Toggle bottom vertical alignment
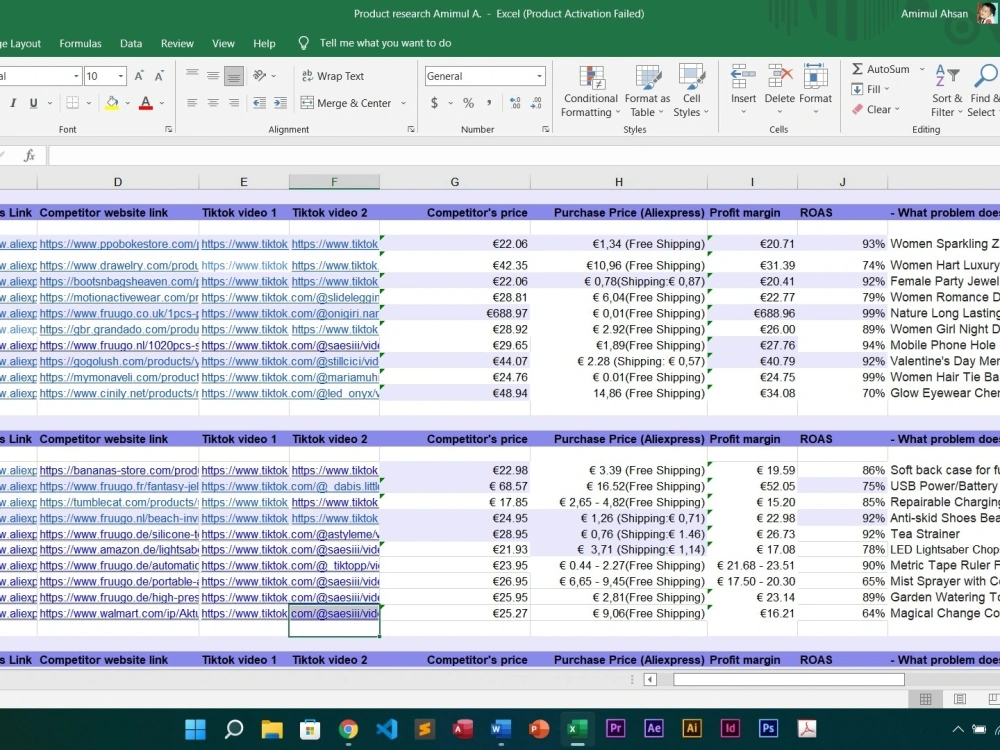 pyautogui.click(x=234, y=76)
